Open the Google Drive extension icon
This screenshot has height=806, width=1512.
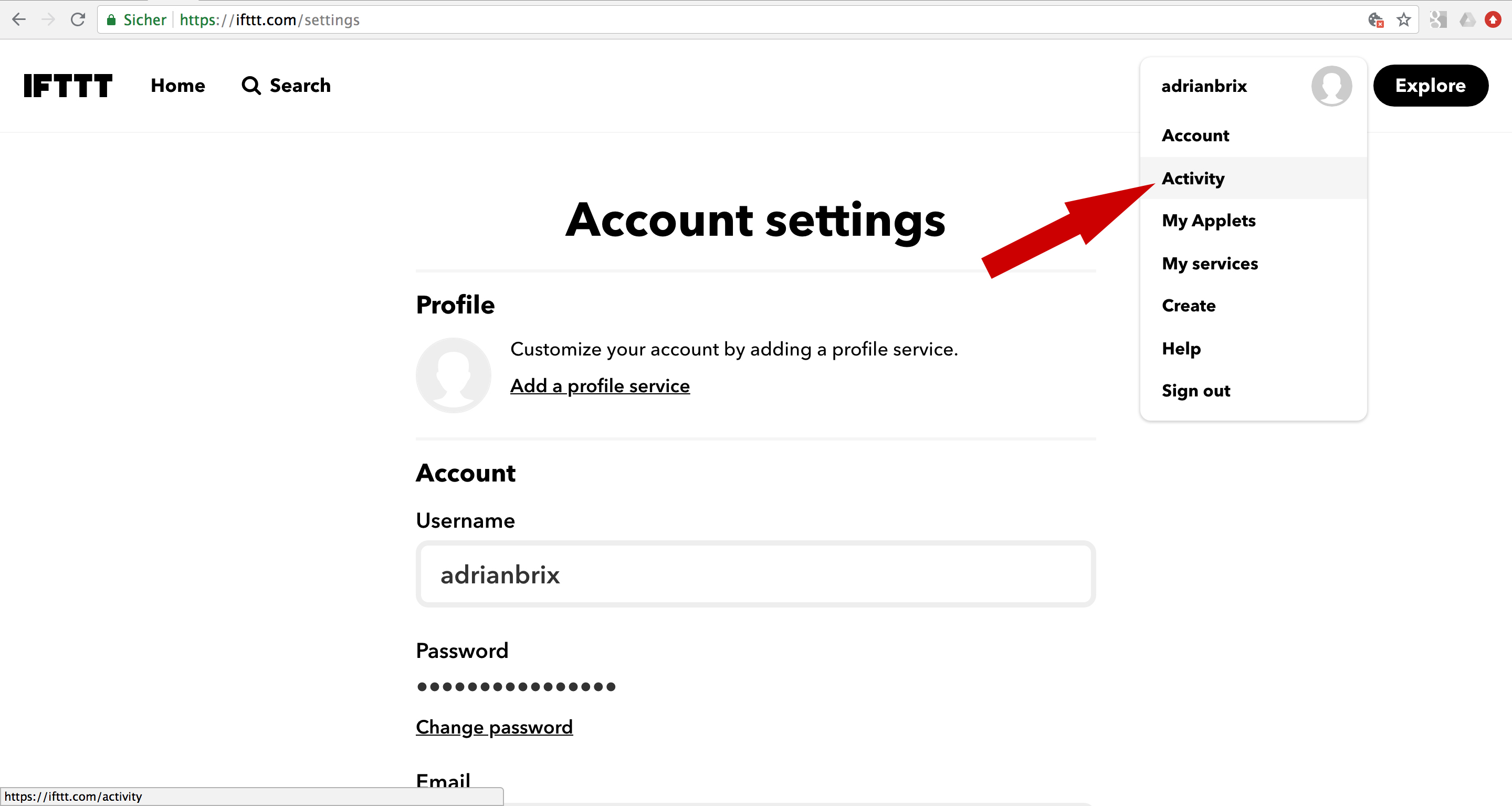pyautogui.click(x=1467, y=20)
